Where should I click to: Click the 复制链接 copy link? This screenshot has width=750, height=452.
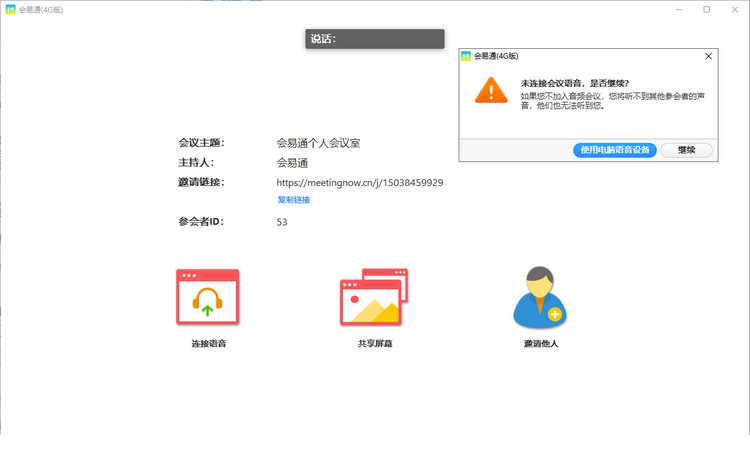(x=294, y=199)
